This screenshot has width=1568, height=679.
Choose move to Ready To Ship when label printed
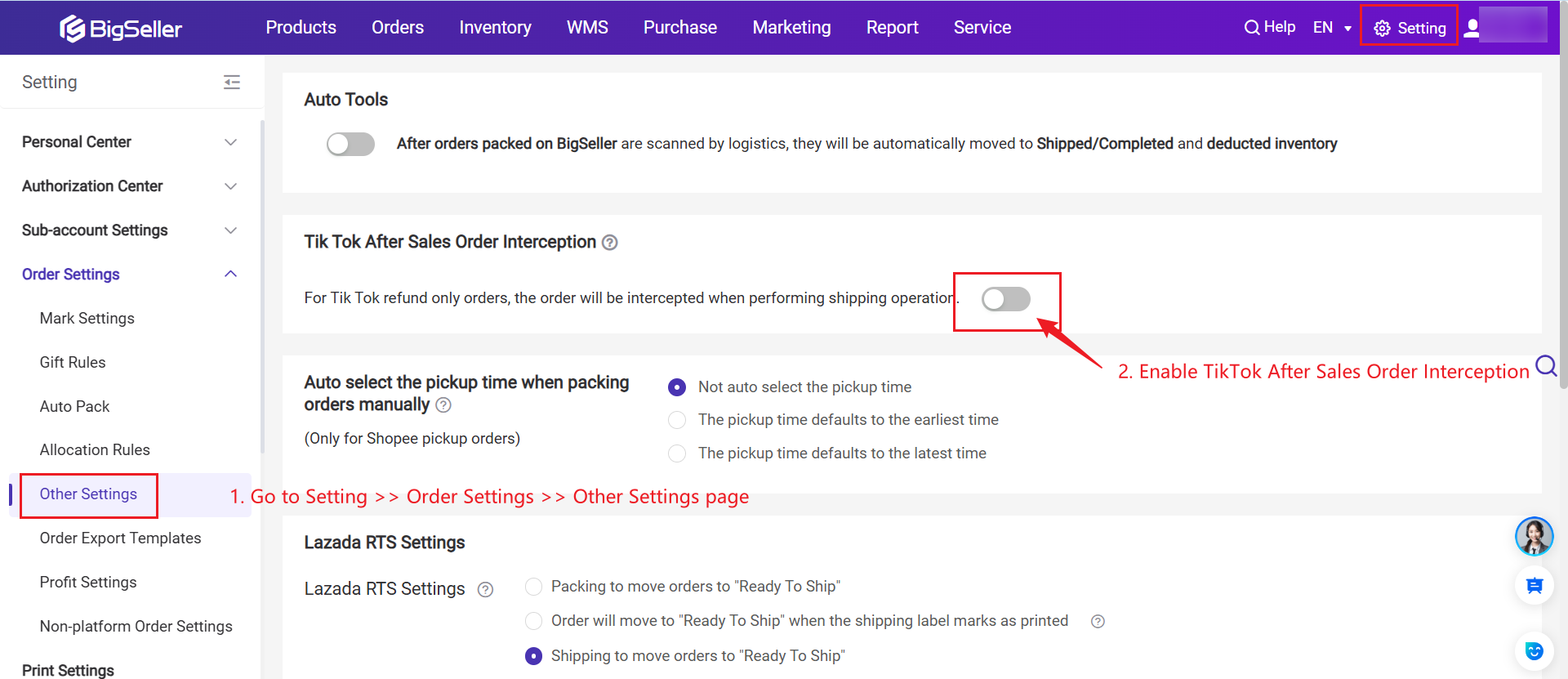(533, 621)
